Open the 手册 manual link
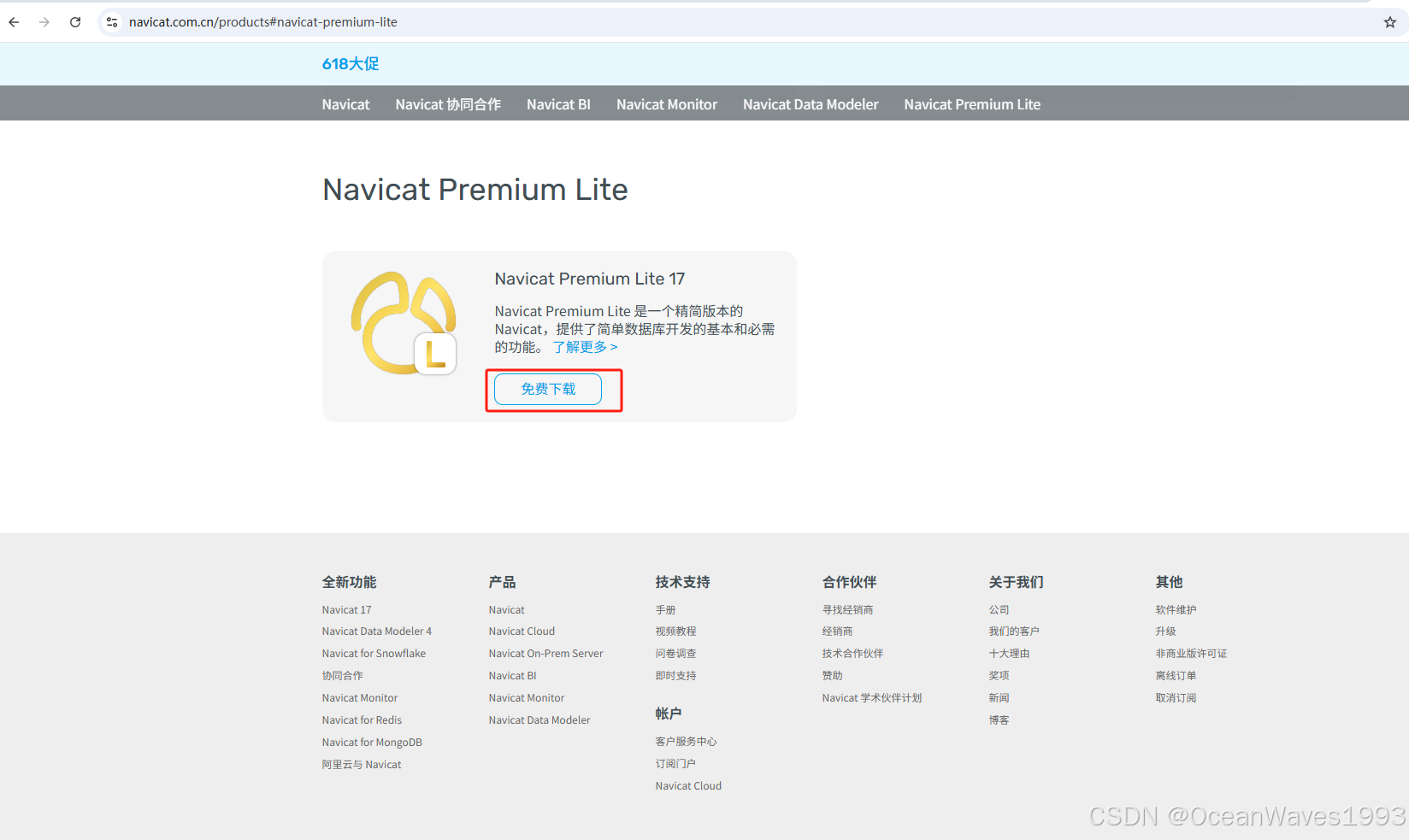The height and width of the screenshot is (840, 1409). coord(665,609)
